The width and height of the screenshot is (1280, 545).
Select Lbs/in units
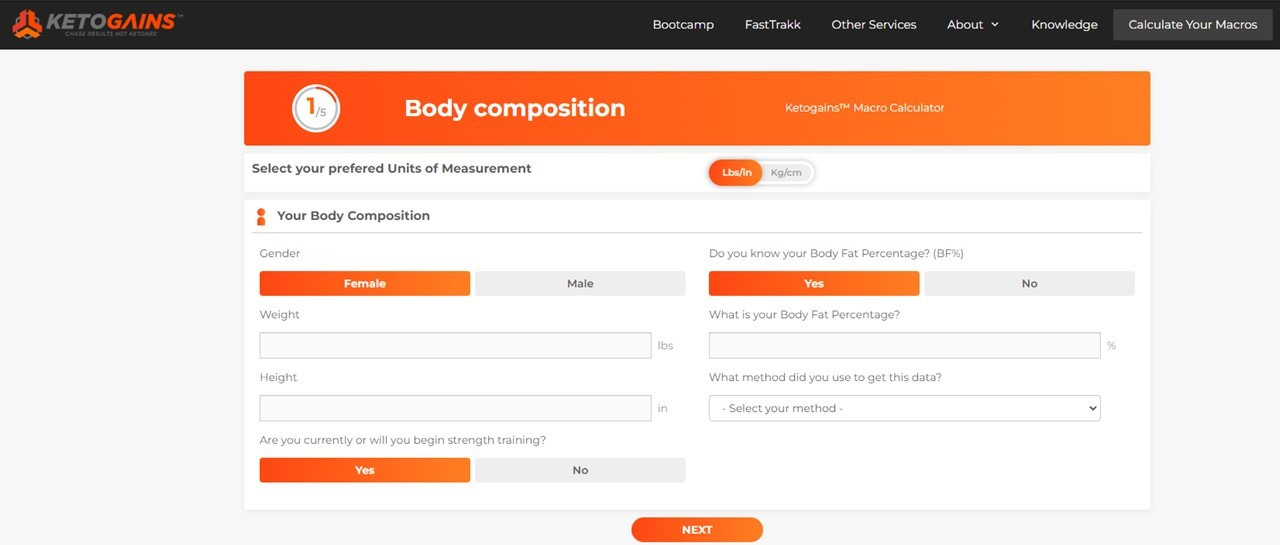737,173
